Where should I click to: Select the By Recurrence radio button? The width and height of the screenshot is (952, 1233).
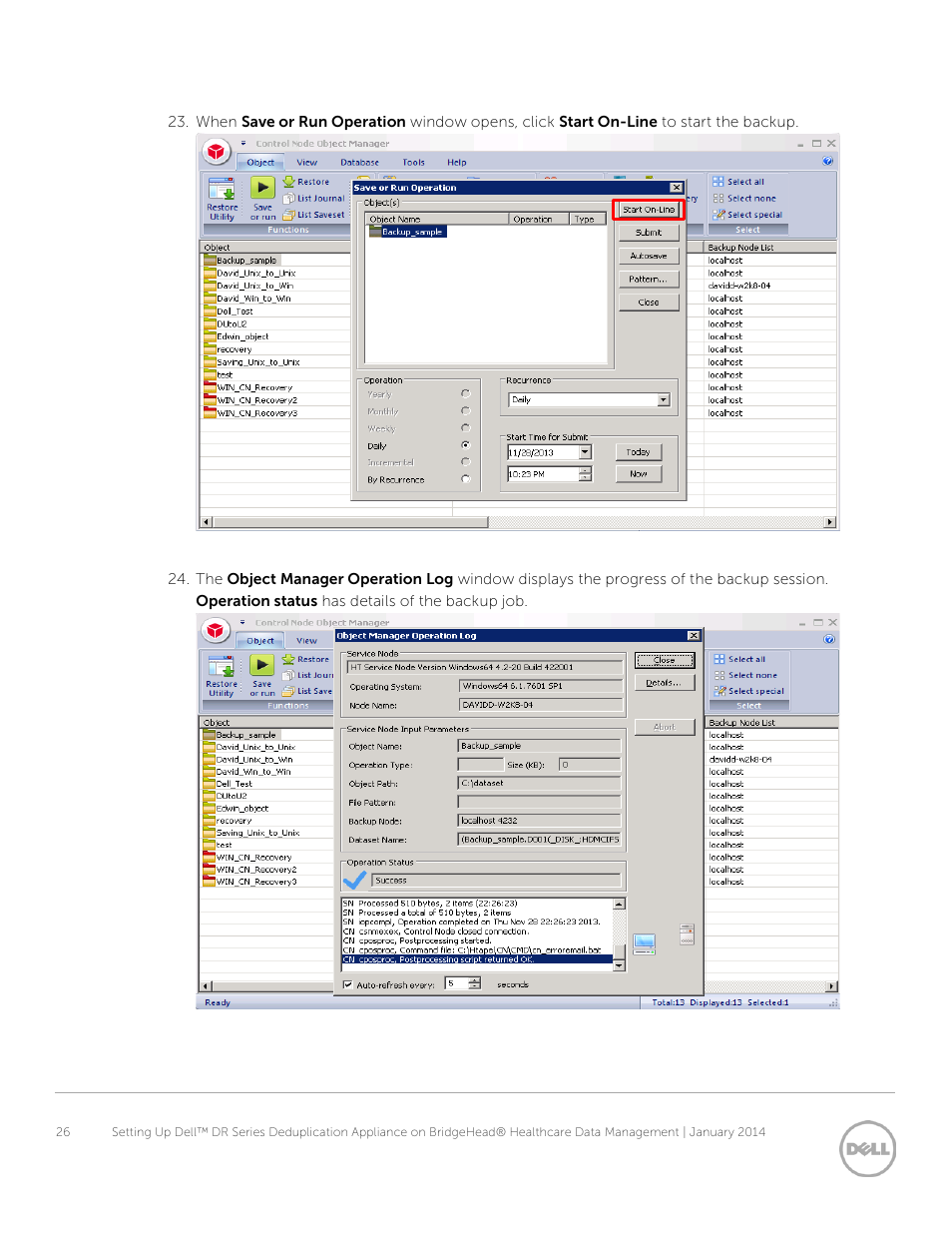tap(465, 479)
